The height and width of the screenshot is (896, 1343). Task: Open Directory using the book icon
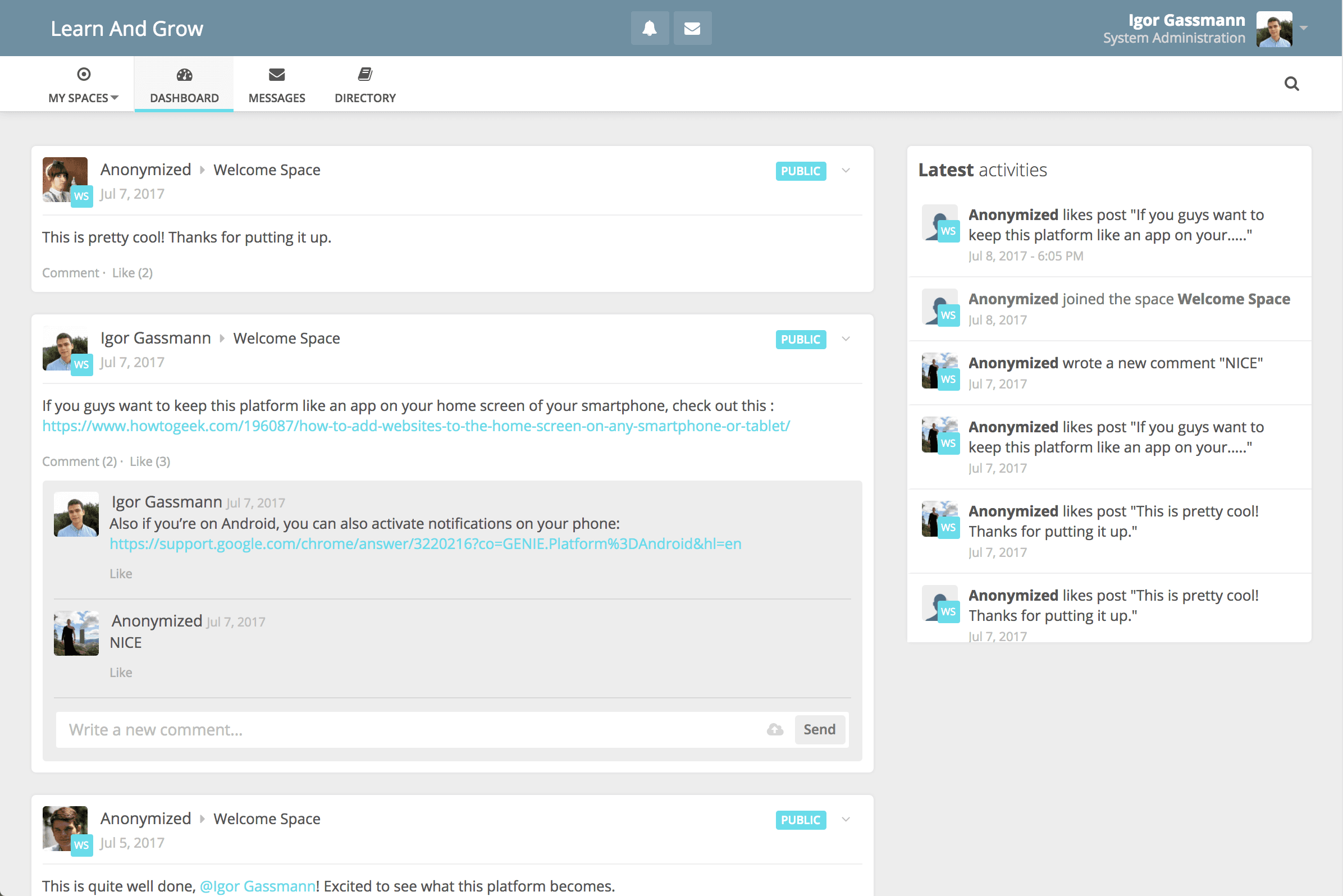(x=365, y=74)
